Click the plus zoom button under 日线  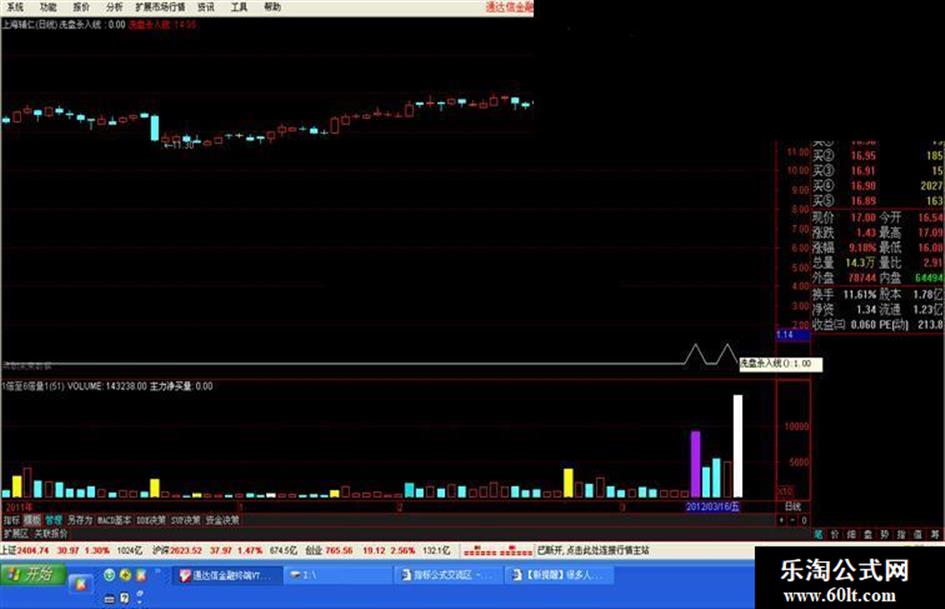coord(782,520)
